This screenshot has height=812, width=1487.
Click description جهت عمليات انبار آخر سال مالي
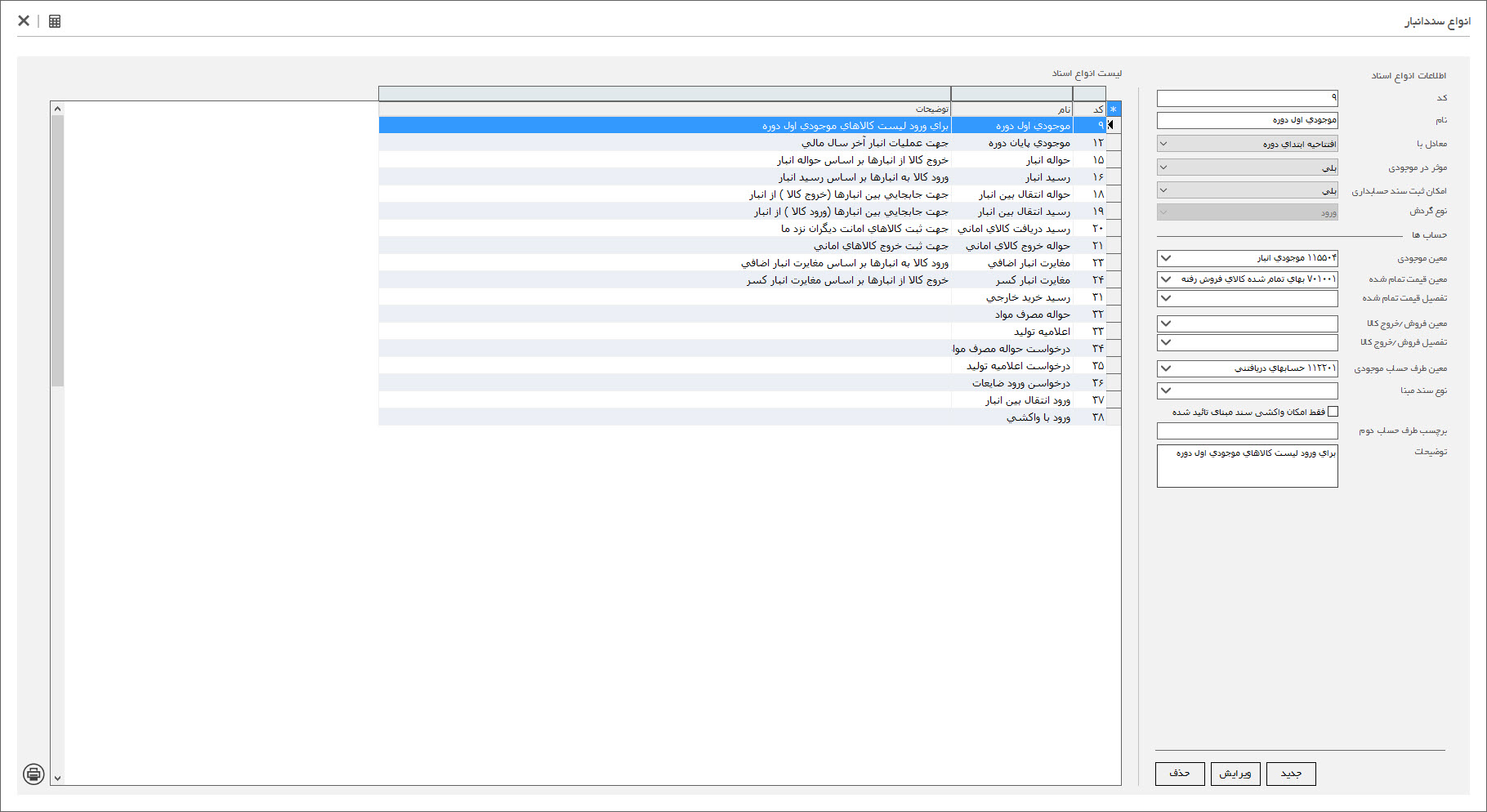(875, 142)
